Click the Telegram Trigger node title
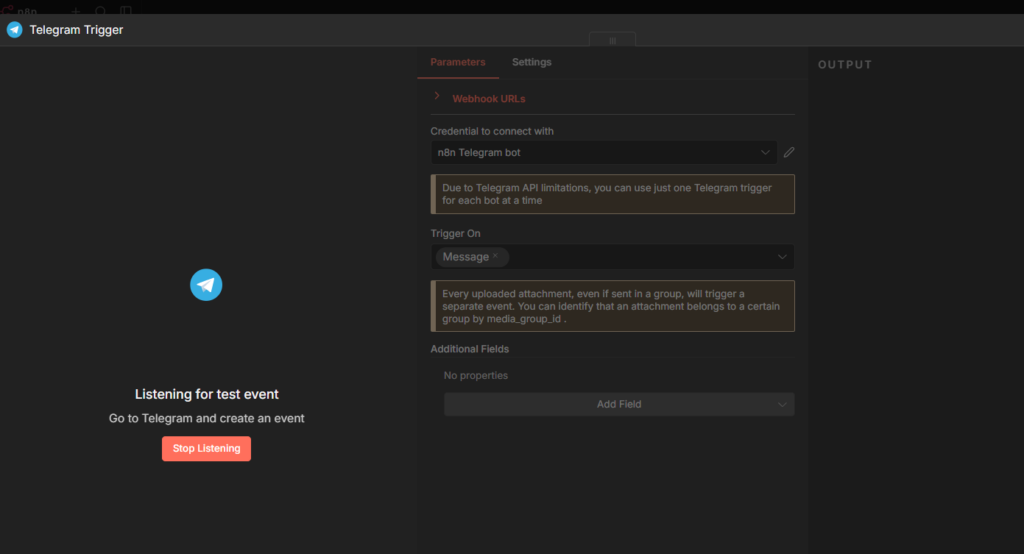The image size is (1024, 554). point(76,29)
